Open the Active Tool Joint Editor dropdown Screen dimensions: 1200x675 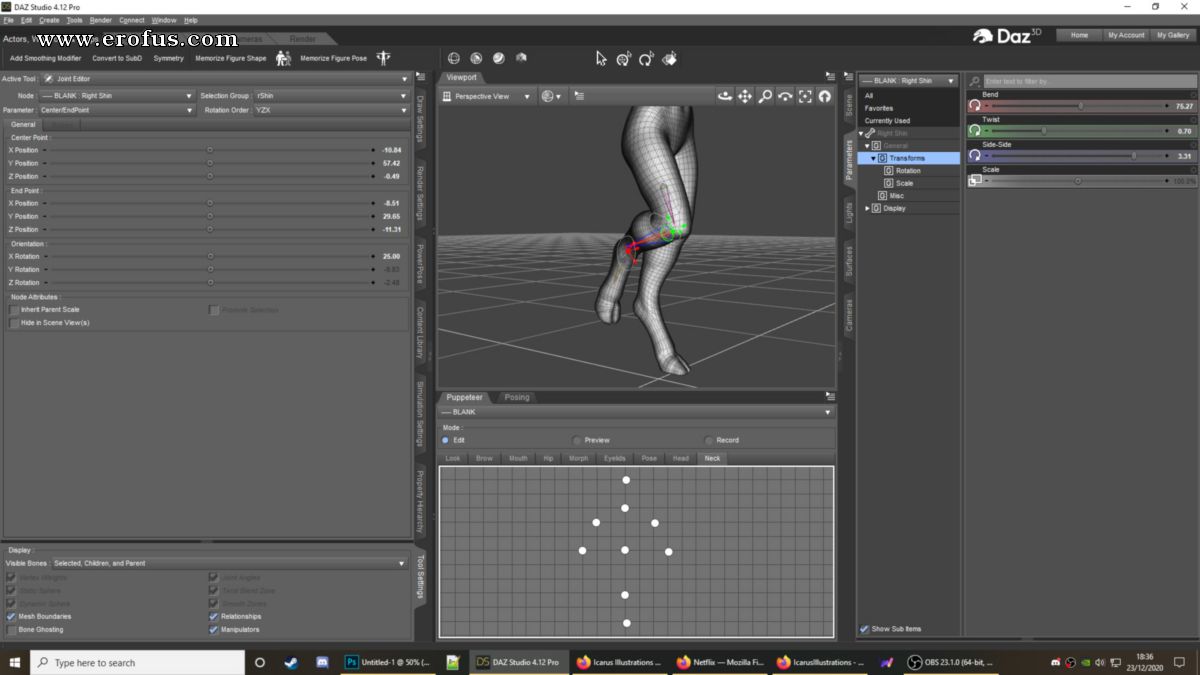point(226,78)
